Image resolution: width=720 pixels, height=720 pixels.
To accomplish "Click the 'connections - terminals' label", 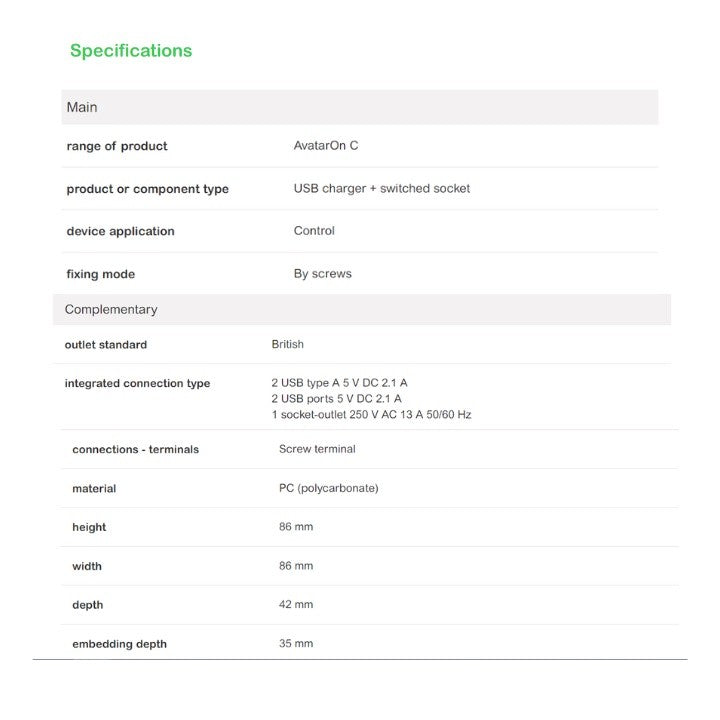I will 136,450.
